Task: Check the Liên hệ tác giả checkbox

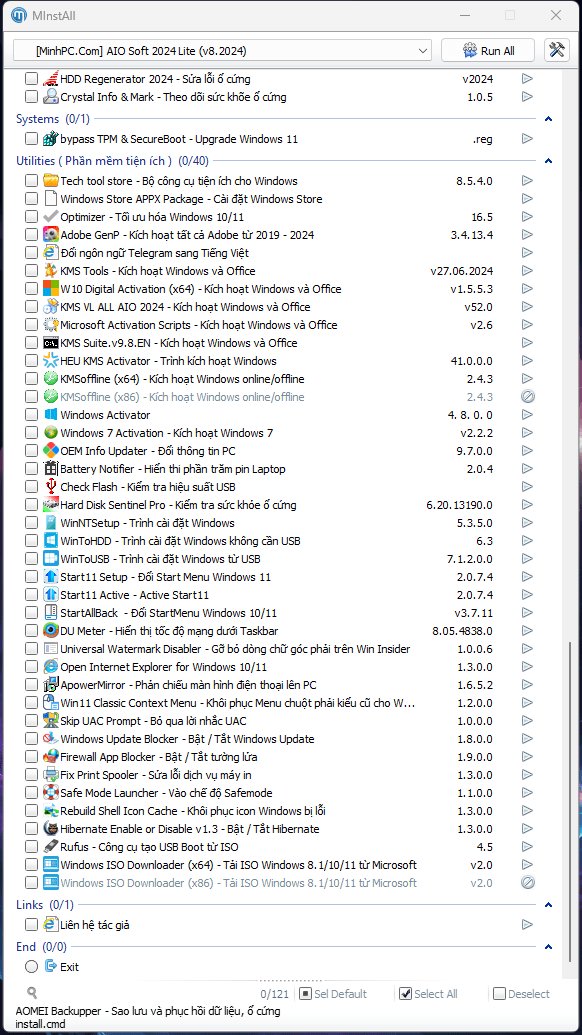Action: click(31, 925)
